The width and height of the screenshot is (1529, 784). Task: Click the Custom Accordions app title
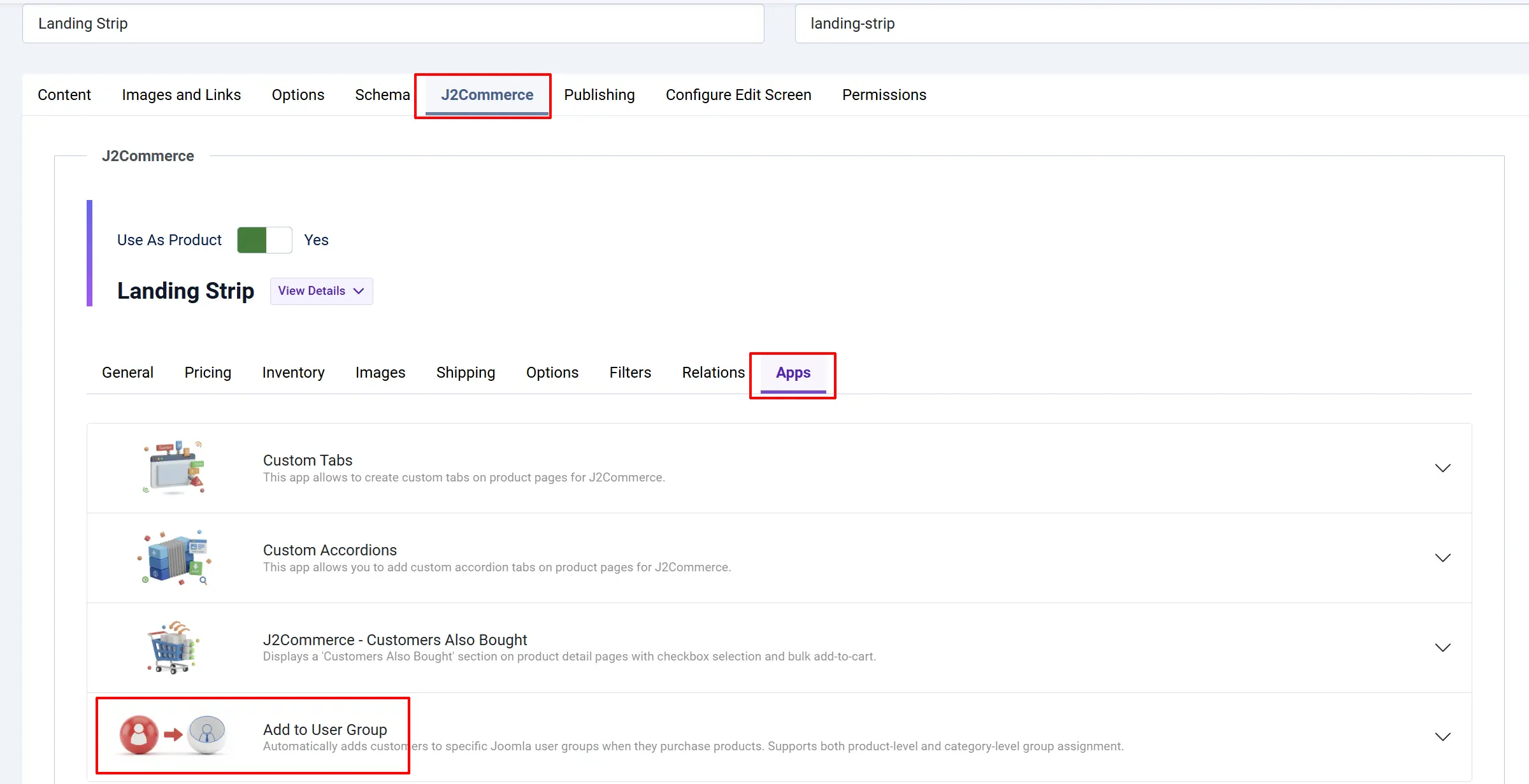[x=330, y=550]
